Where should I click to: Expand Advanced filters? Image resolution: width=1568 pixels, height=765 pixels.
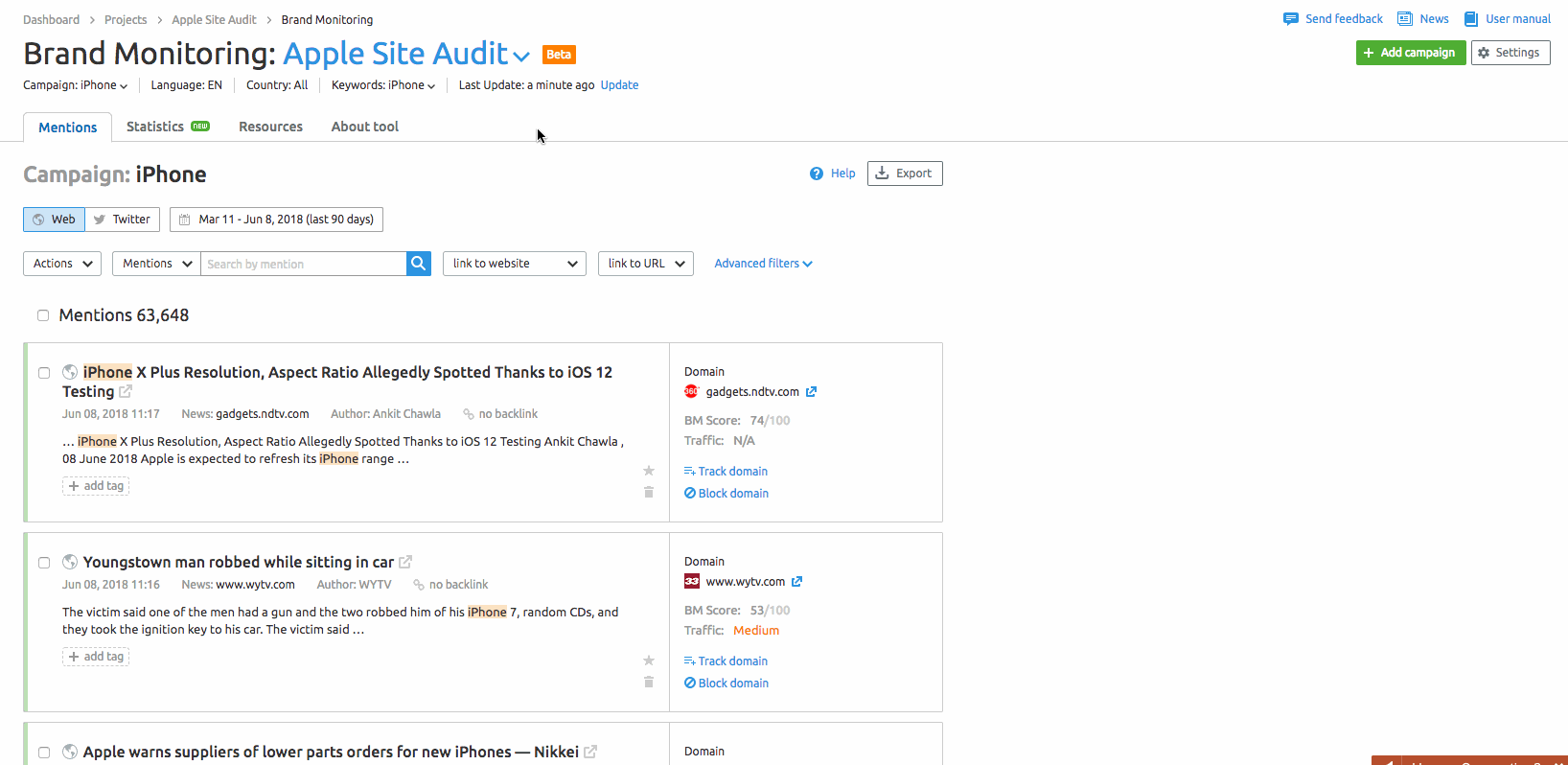[x=763, y=264]
